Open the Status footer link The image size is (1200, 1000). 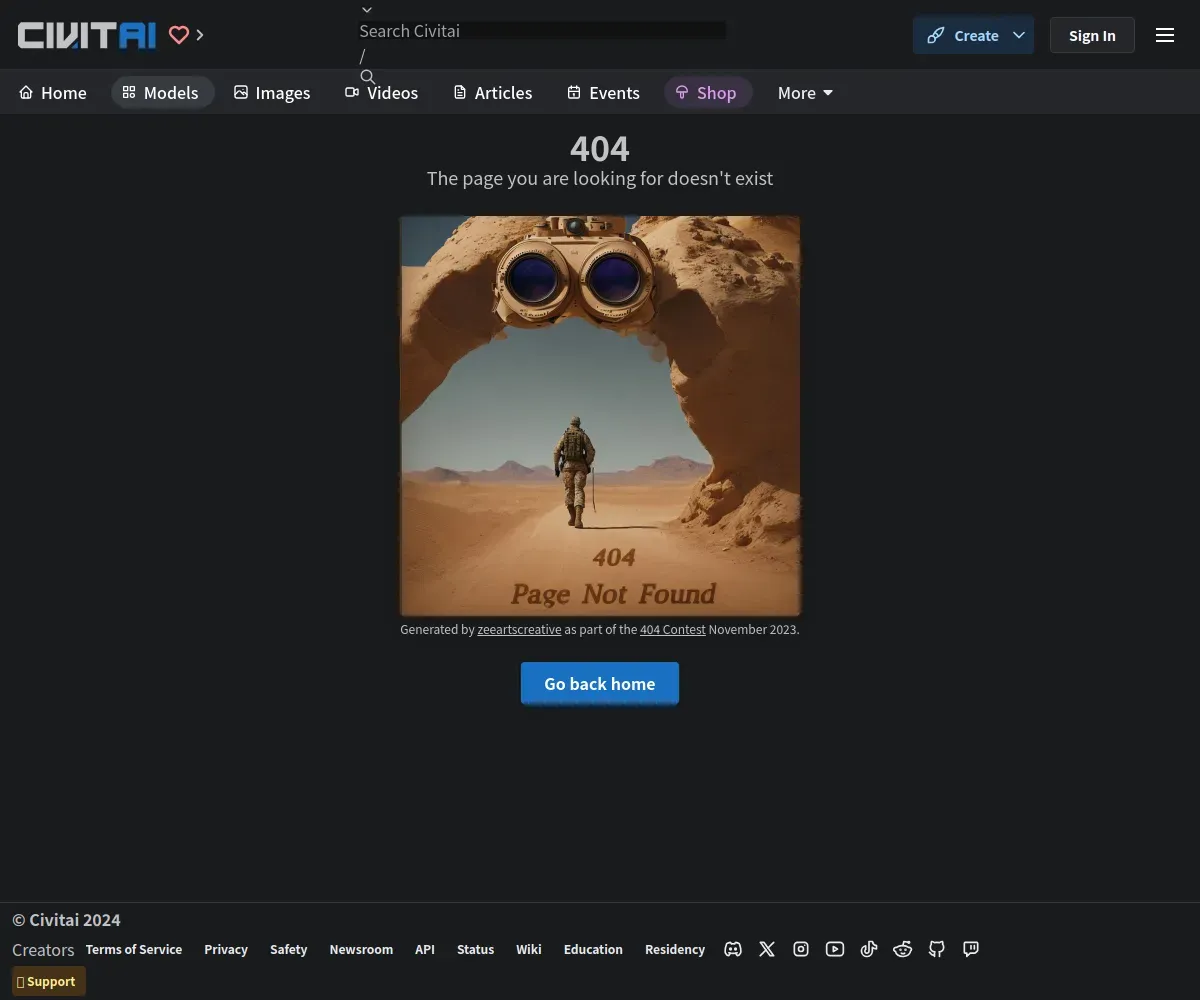point(476,949)
